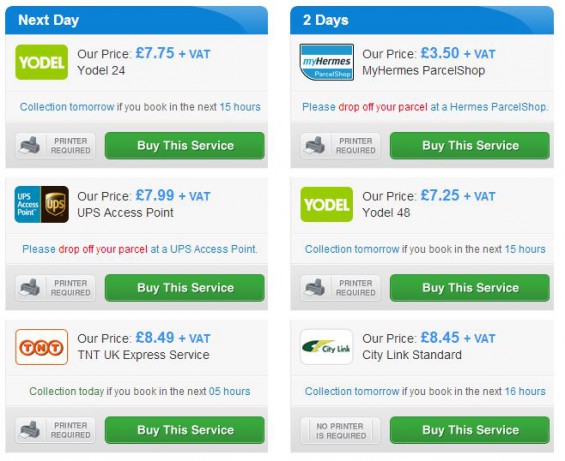Click the City Link logo
This screenshot has width=565, height=461.
(326, 347)
